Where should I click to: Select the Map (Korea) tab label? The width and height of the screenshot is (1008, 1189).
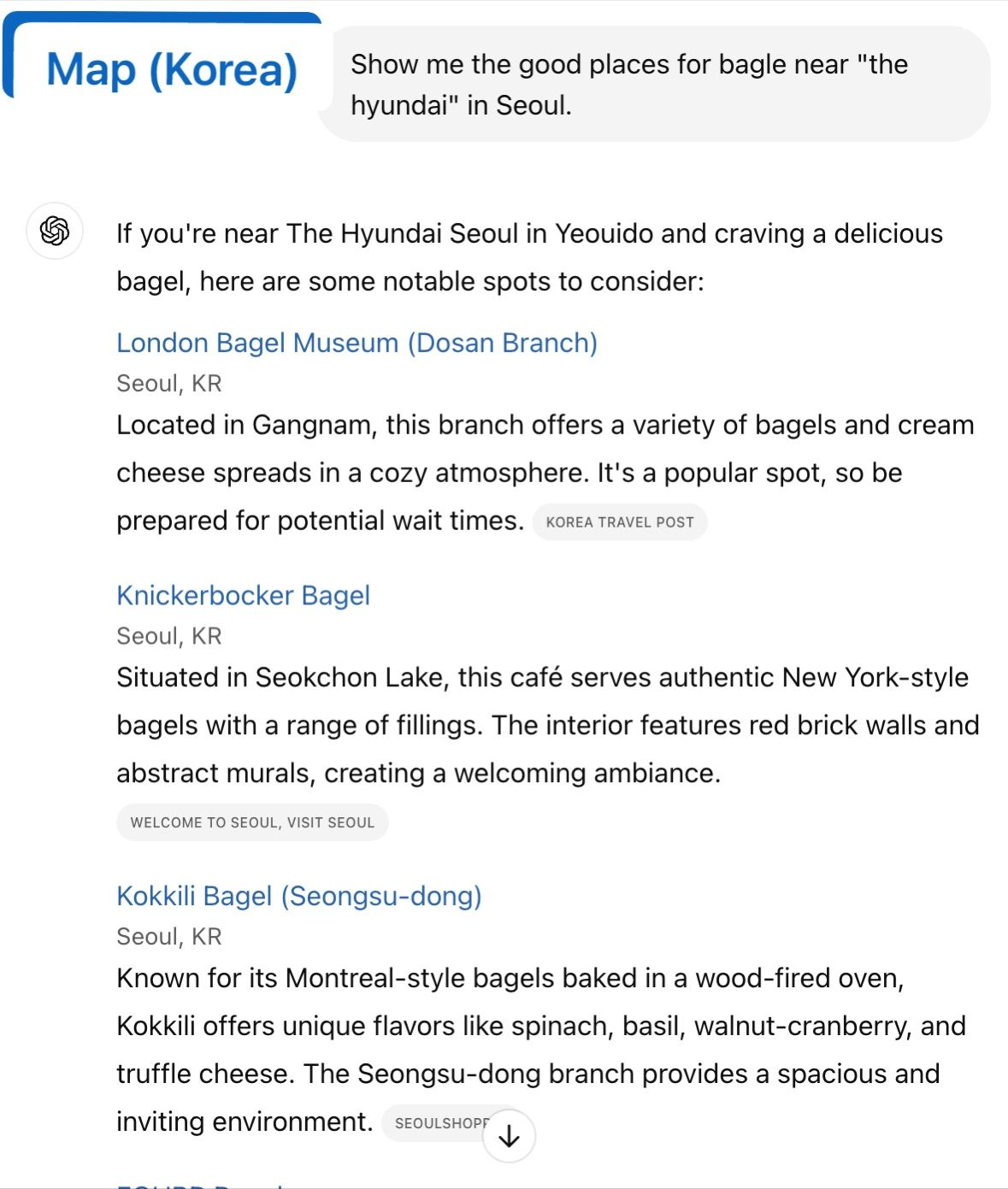[x=172, y=70]
